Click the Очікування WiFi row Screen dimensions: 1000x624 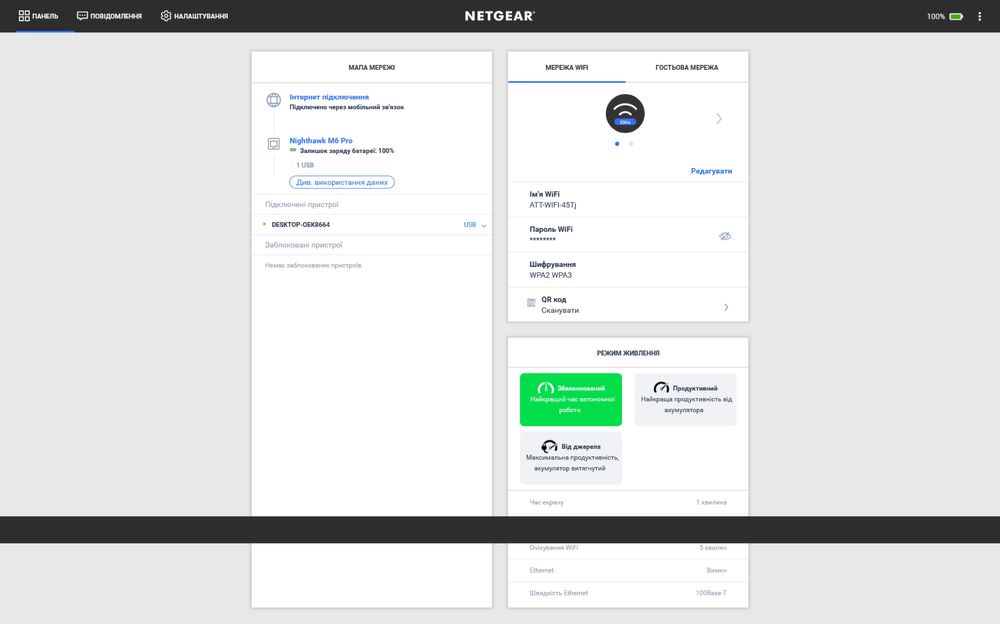click(x=628, y=548)
